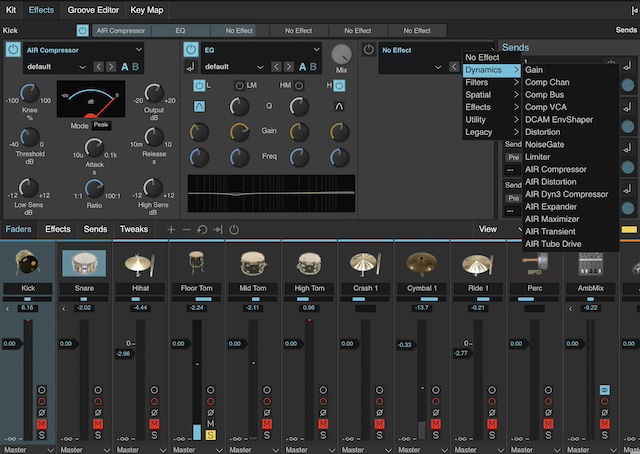Enable the L band on EQ
Image resolution: width=640 pixels, height=454 pixels.
click(x=200, y=86)
